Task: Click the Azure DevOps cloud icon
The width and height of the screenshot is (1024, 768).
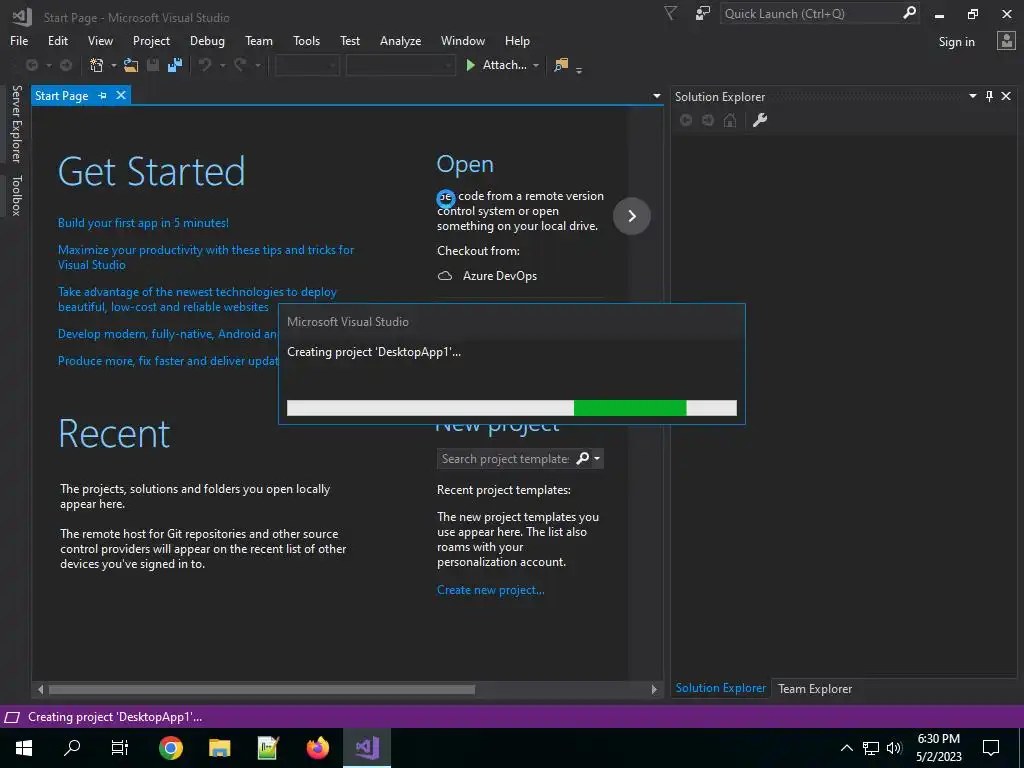Action: coord(445,276)
